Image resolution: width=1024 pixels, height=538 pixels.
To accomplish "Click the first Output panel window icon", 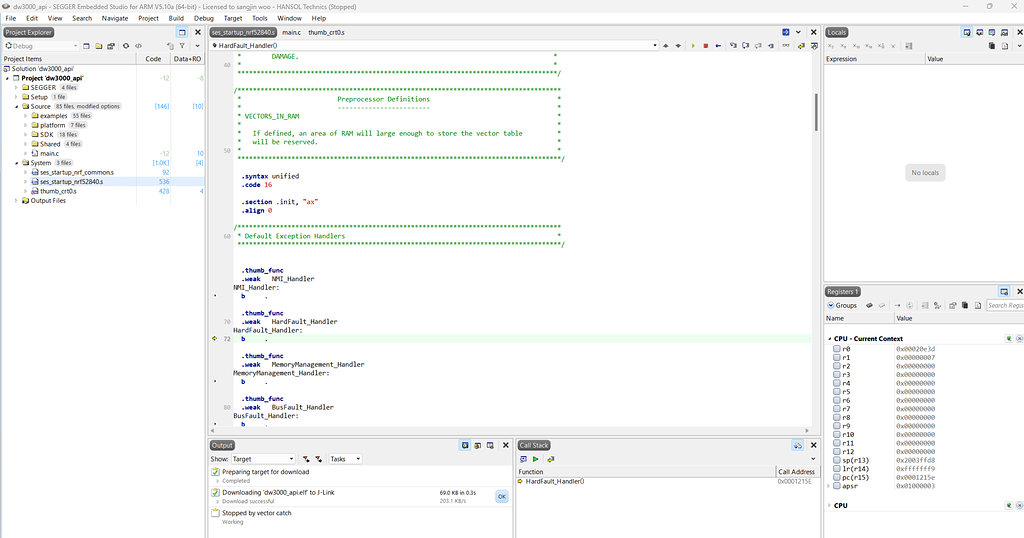I will tap(465, 445).
